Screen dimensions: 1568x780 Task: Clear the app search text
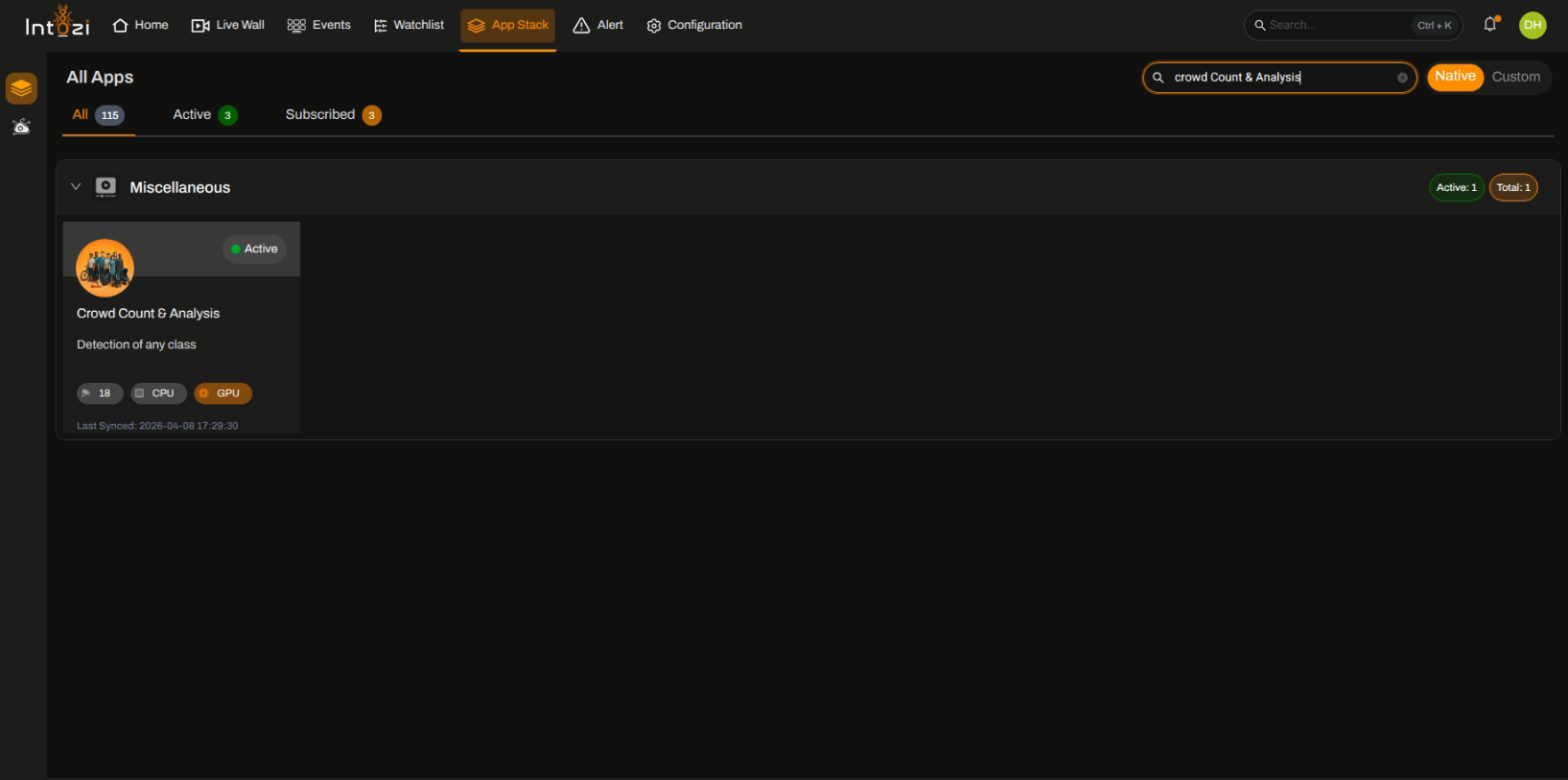[1402, 78]
